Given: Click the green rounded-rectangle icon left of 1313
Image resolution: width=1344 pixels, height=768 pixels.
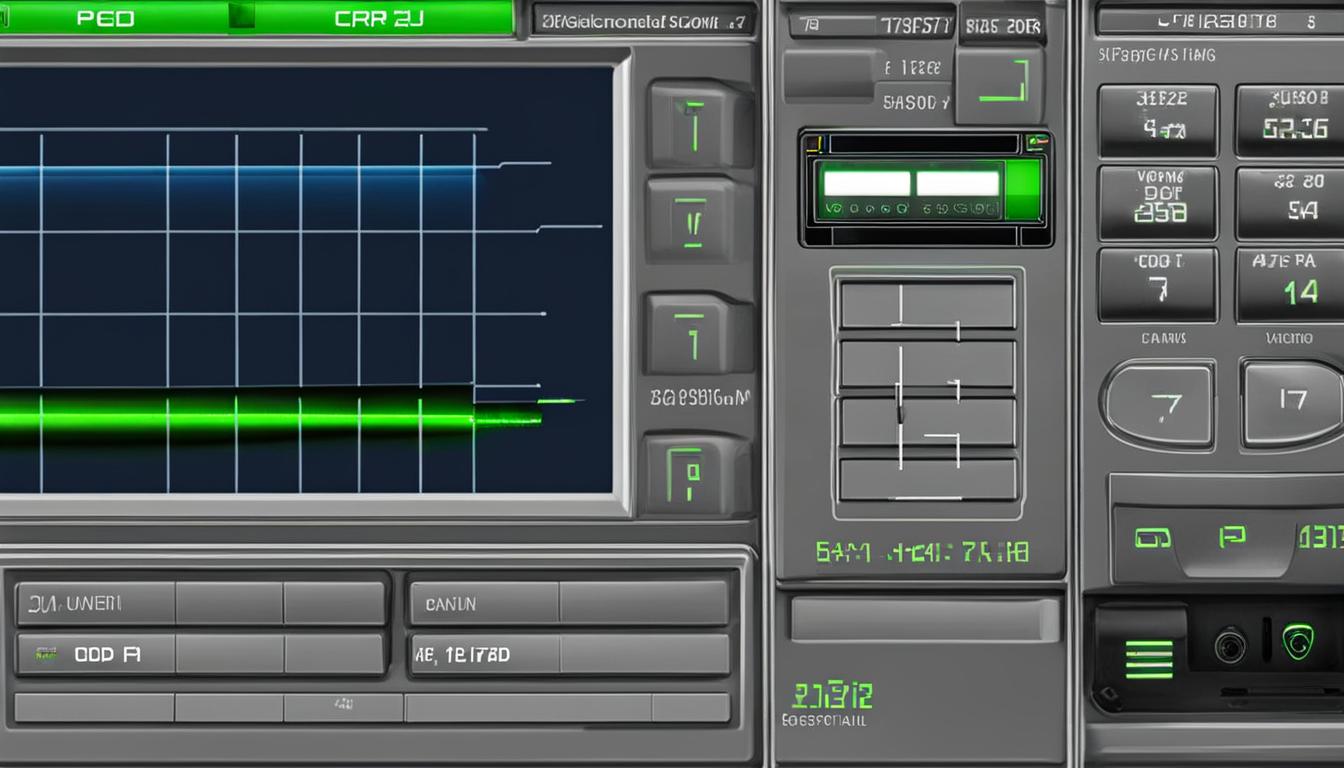Looking at the screenshot, I should 1152,538.
